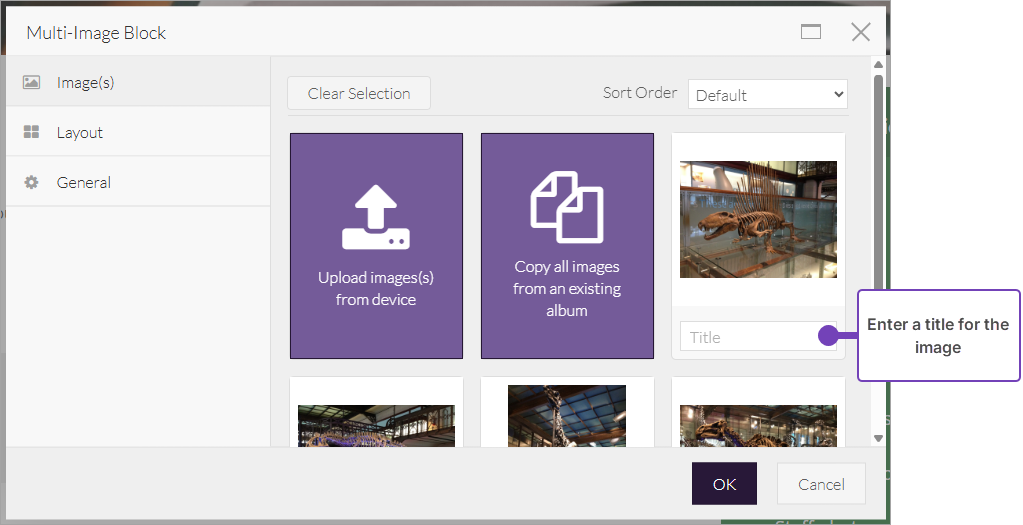Select the Image(s) tab
This screenshot has height=525, width=1023.
pyautogui.click(x=85, y=83)
